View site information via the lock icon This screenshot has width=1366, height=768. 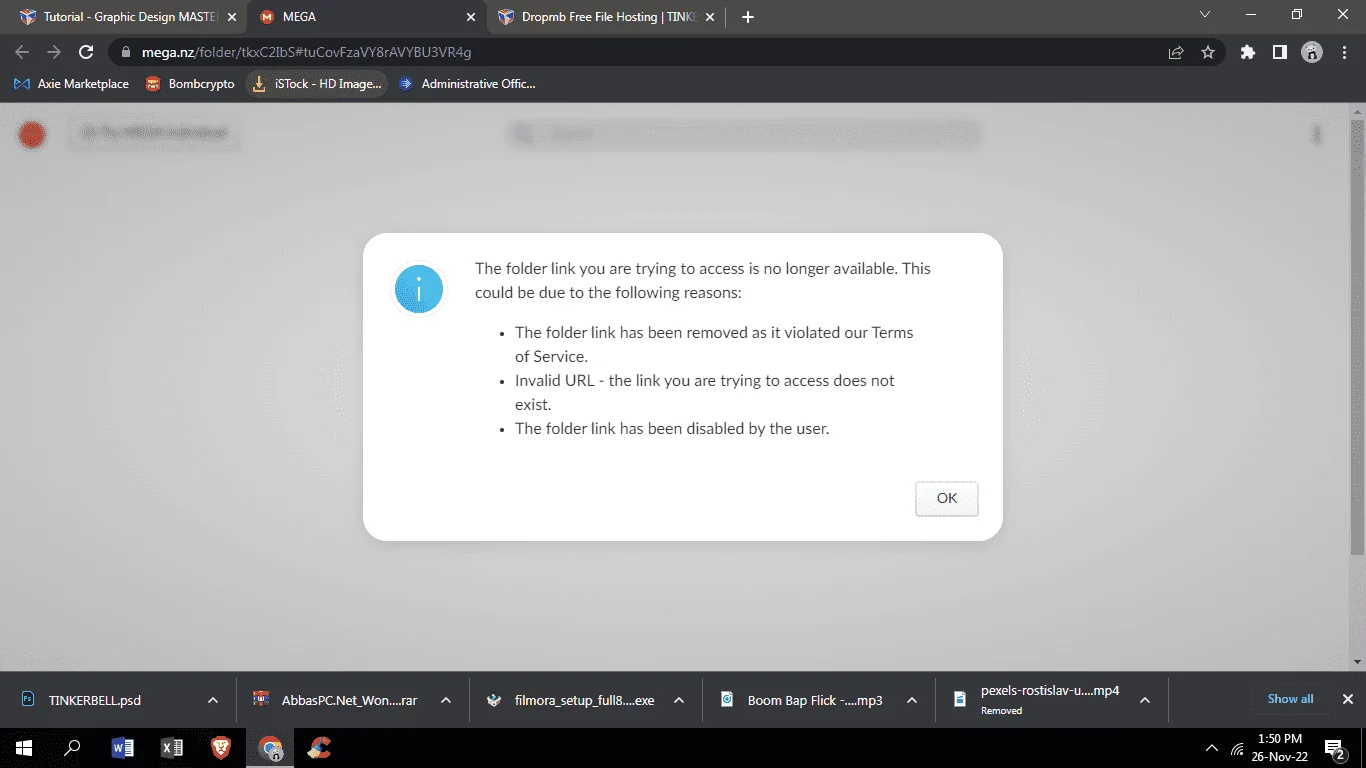(x=126, y=52)
